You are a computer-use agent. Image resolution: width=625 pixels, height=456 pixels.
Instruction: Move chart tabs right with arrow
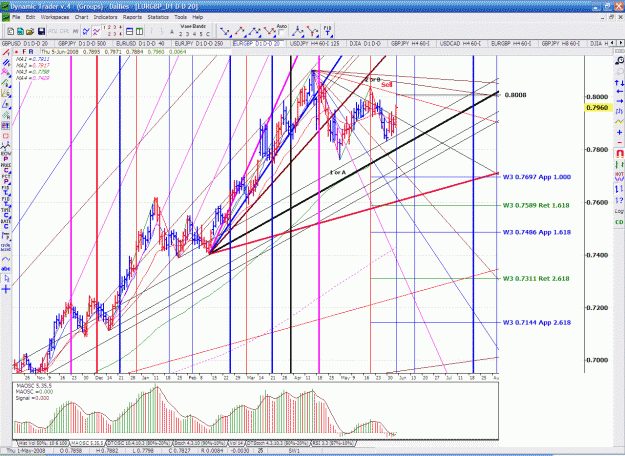[x=621, y=43]
